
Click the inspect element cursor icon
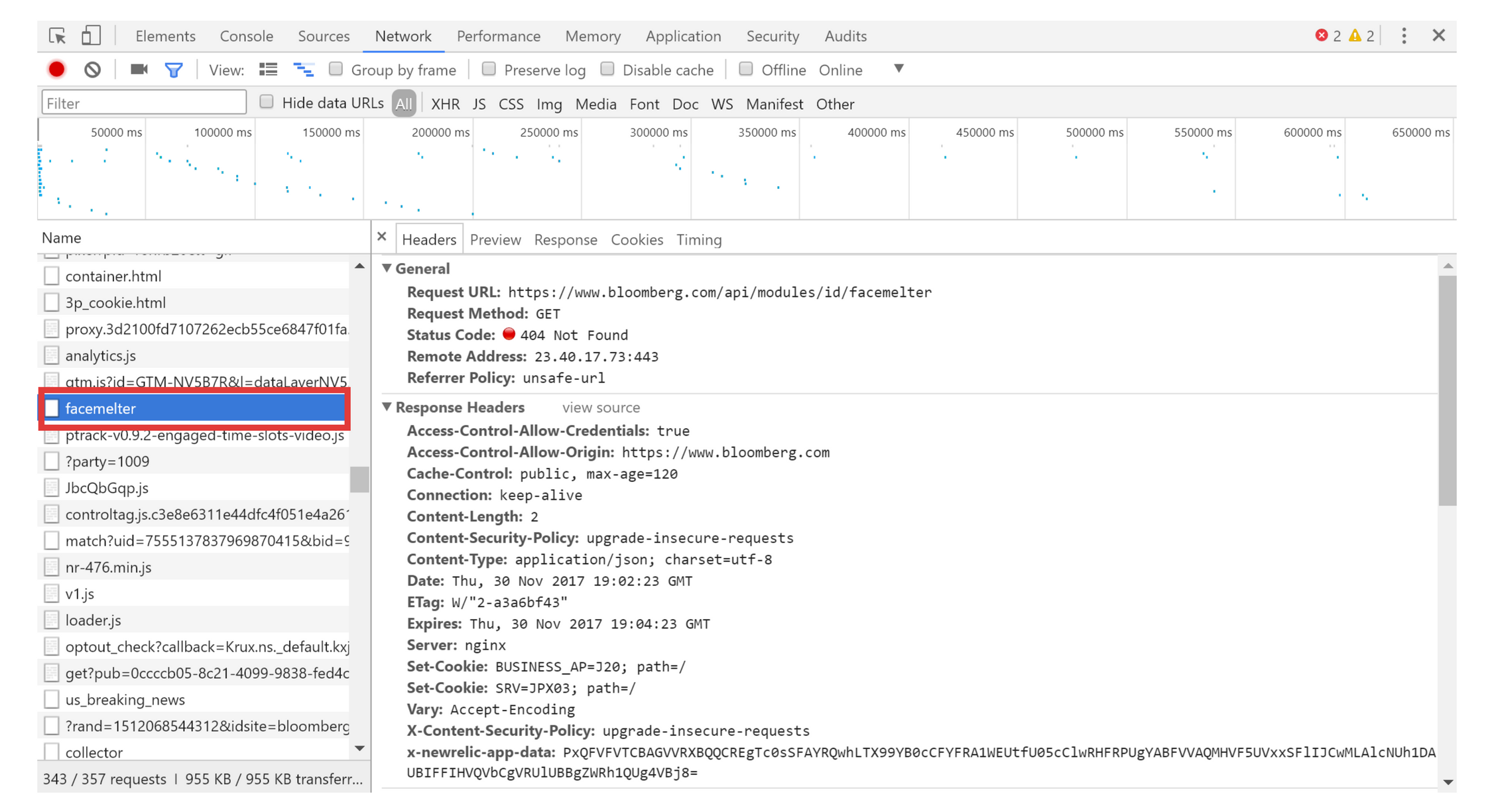[58, 36]
